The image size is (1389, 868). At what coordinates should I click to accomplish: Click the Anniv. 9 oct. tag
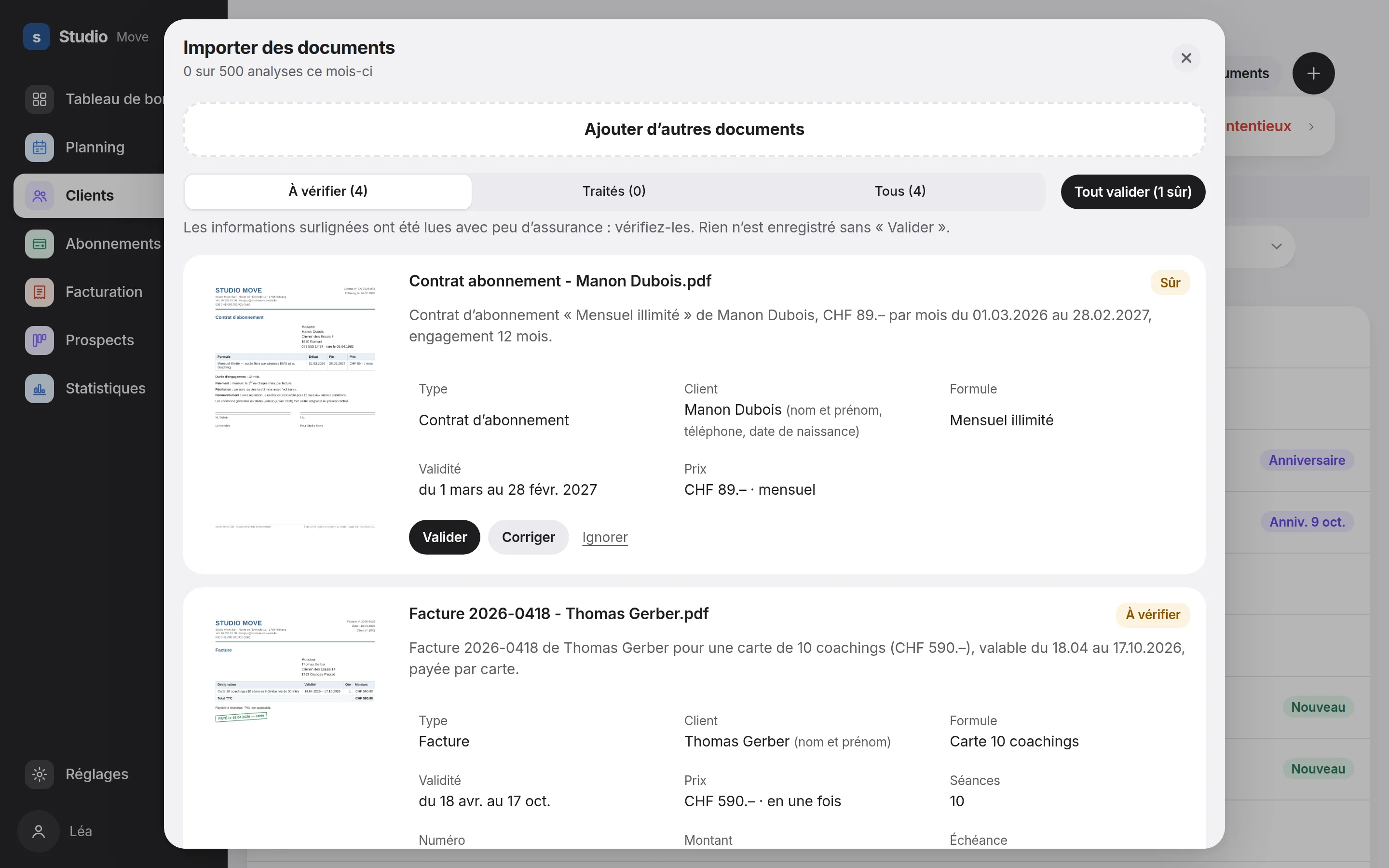1307,522
